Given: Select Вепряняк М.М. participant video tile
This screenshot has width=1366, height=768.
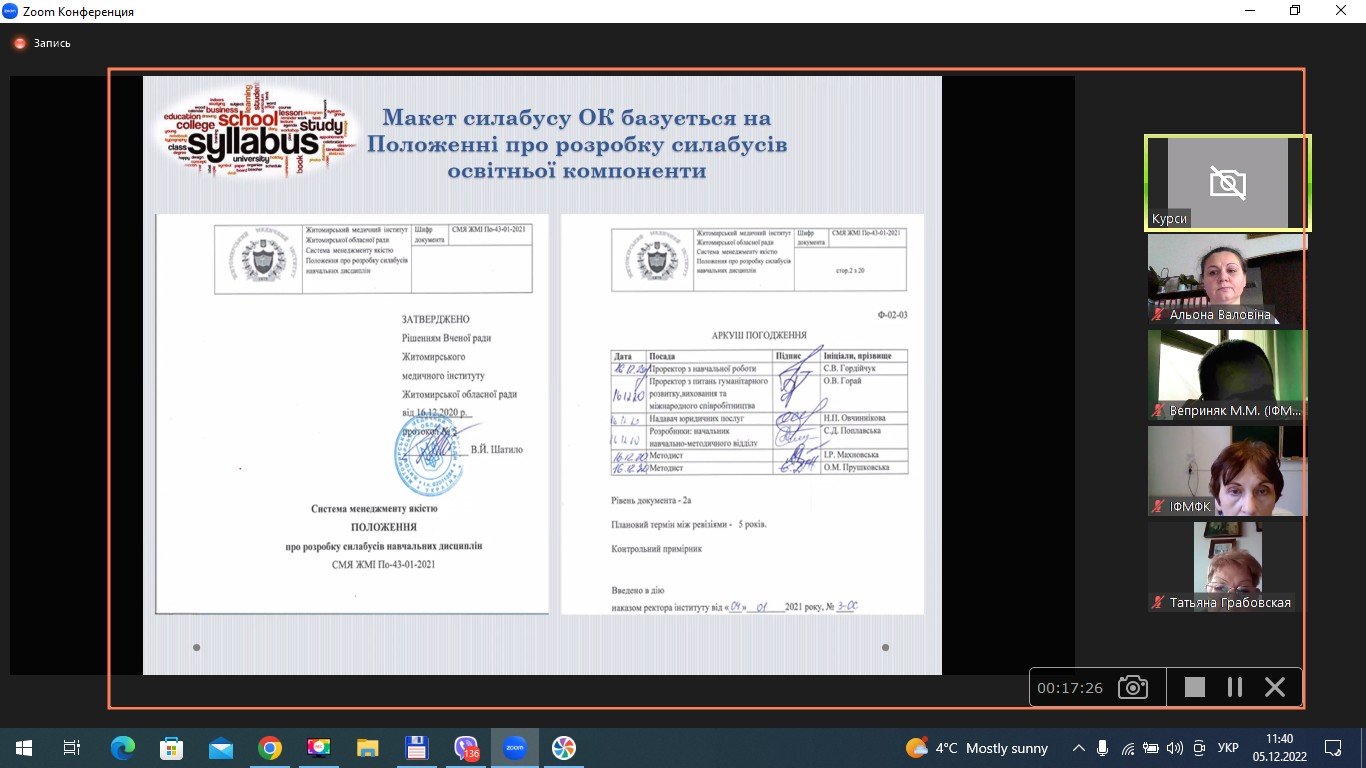Looking at the screenshot, I should [x=1227, y=375].
